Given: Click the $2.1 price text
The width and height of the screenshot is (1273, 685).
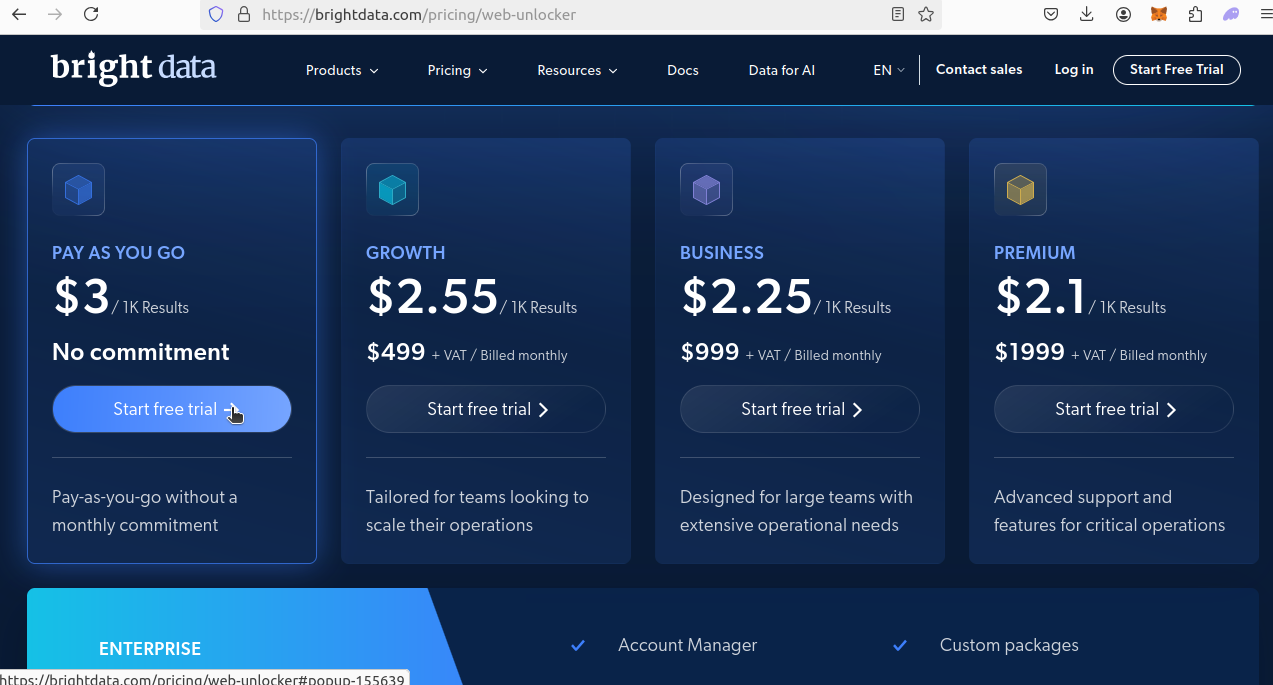Looking at the screenshot, I should [1040, 296].
